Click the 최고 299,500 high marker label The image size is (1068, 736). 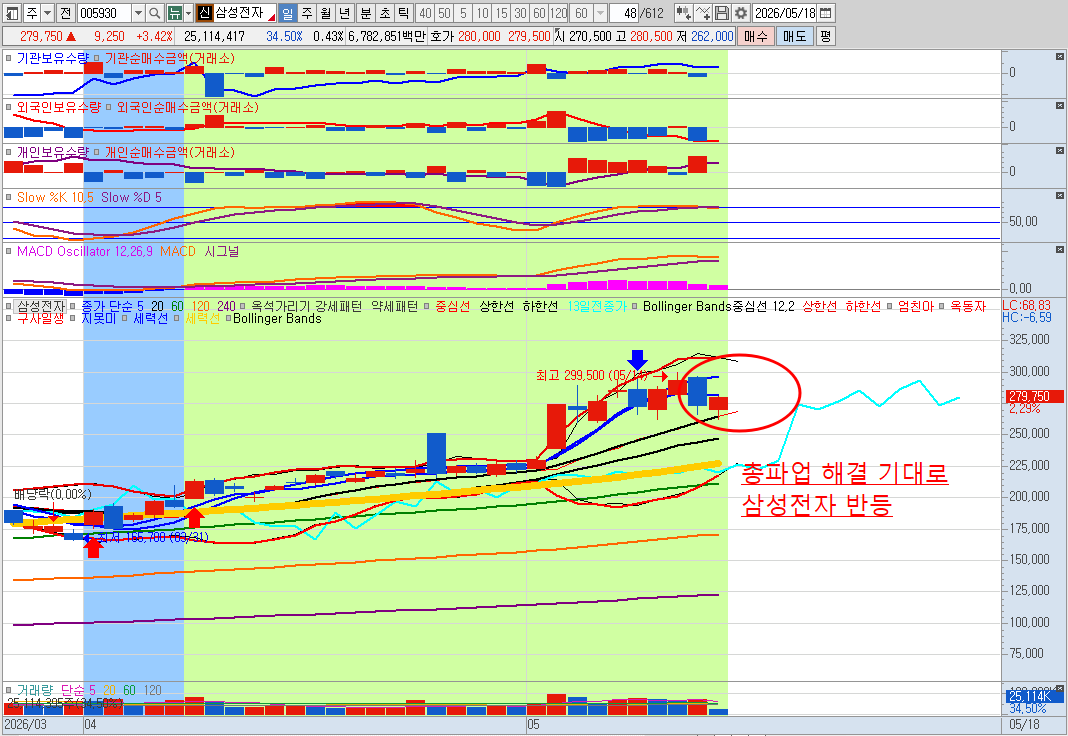coord(593,375)
